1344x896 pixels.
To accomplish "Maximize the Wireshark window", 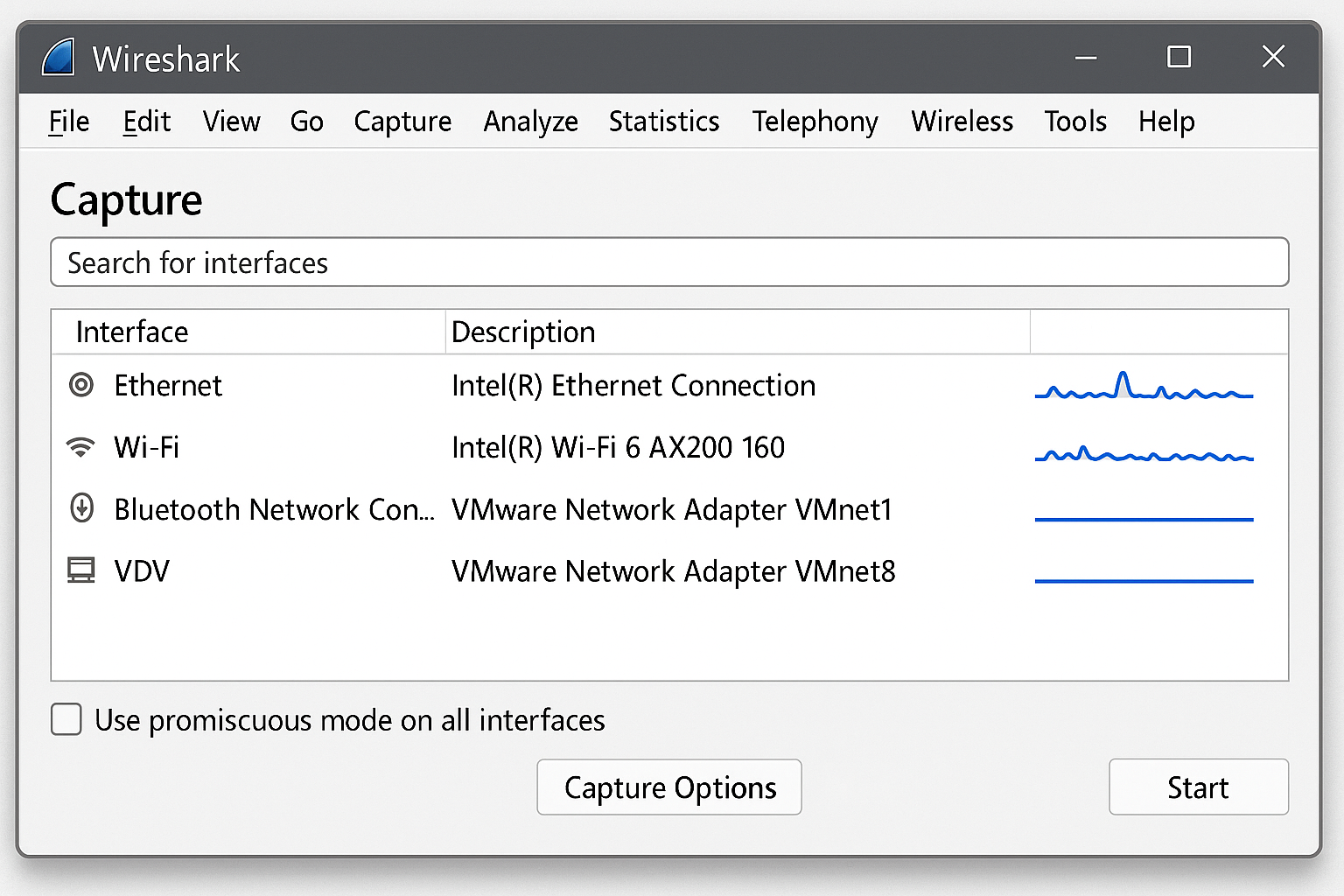I will [x=1179, y=57].
